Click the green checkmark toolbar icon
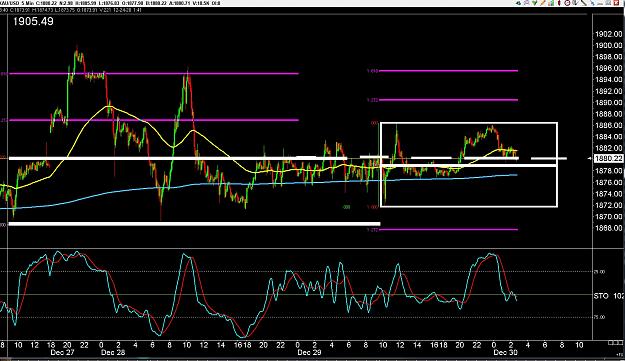Screen dimensions: 625x361 (535, 3)
